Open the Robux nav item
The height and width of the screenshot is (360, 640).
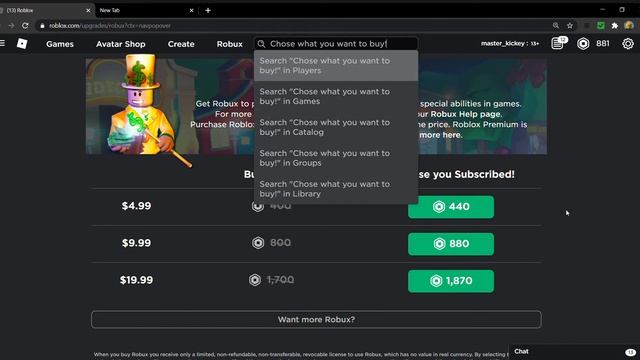coord(229,44)
